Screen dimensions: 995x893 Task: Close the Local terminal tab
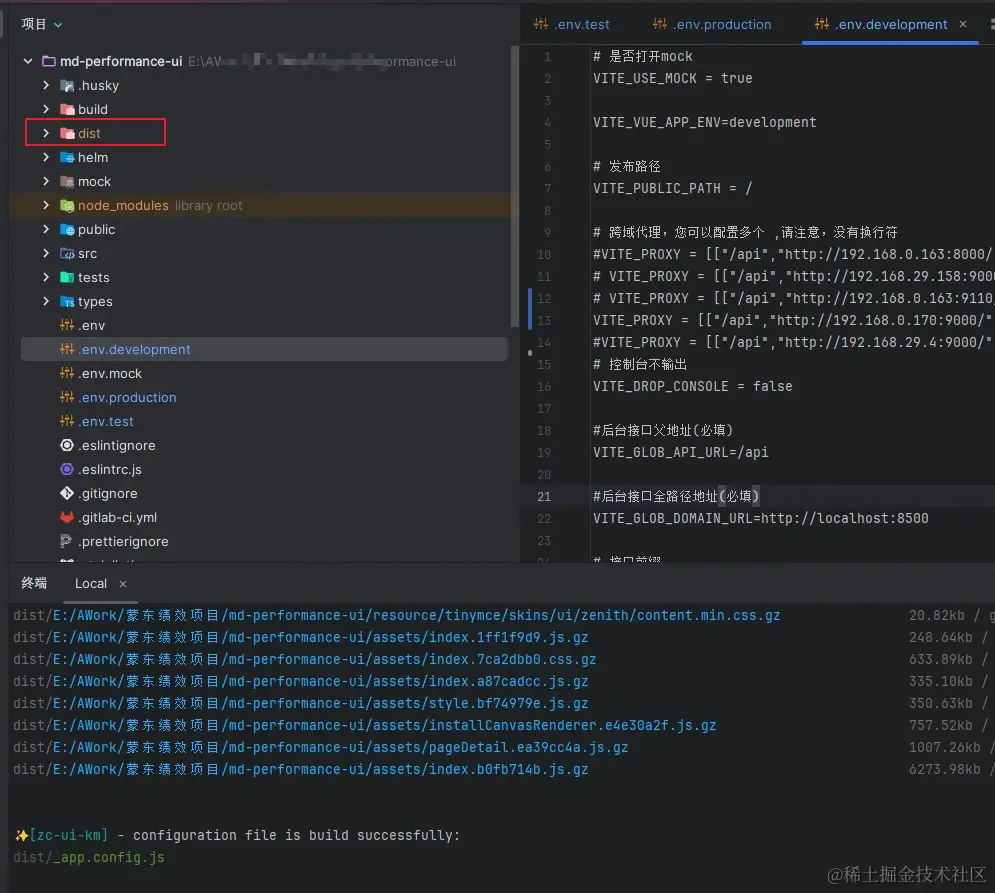pyautogui.click(x=123, y=584)
